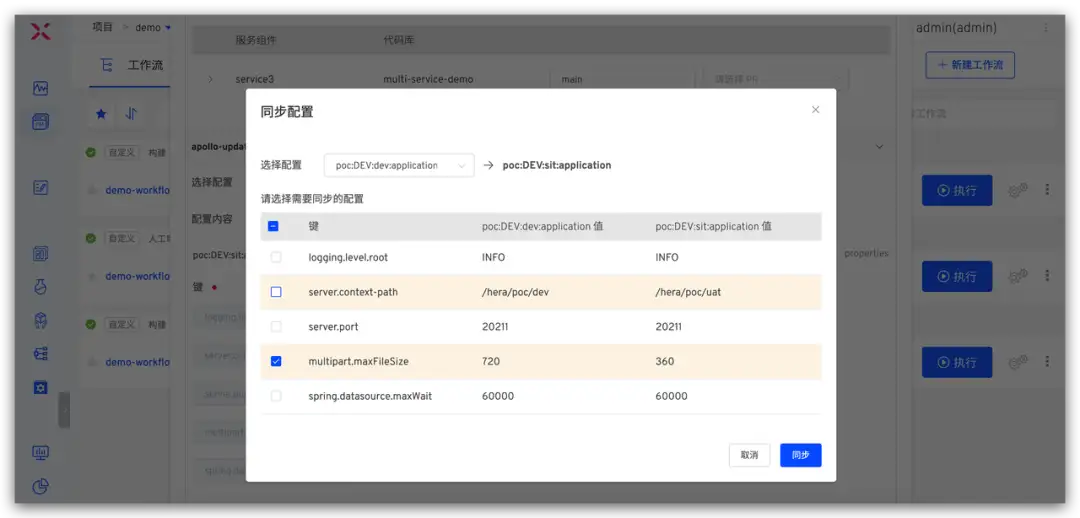Open the monitoring waveform sidebar icon
Viewport: 1080px width, 518px height.
(41, 88)
